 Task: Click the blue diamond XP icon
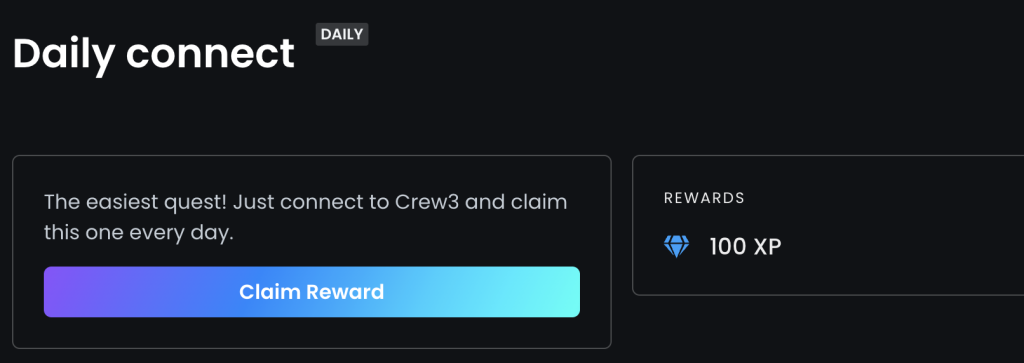point(676,247)
